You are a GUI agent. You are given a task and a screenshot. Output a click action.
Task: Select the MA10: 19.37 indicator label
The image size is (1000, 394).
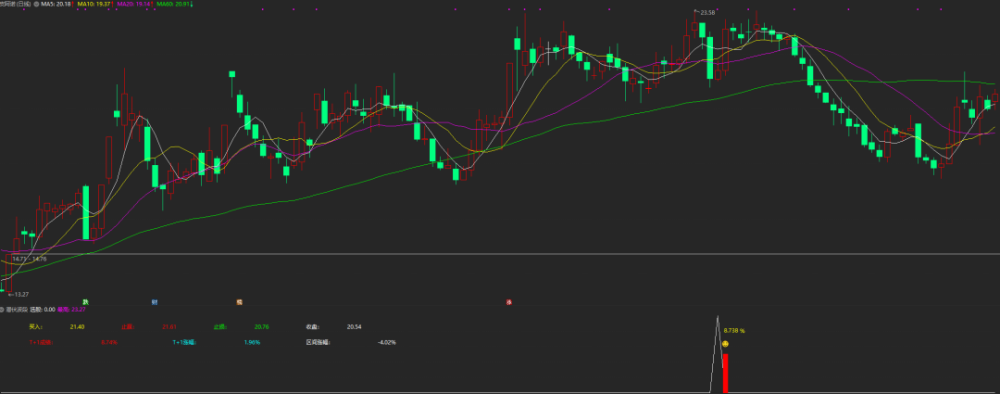click(x=94, y=4)
